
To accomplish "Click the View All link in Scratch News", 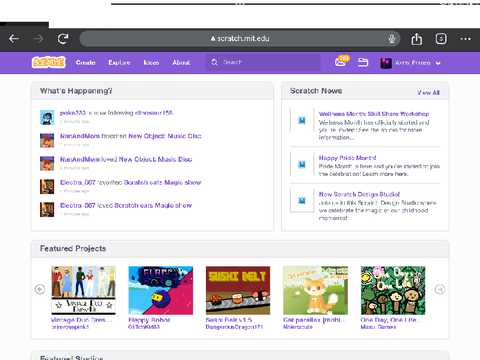I will (428, 93).
